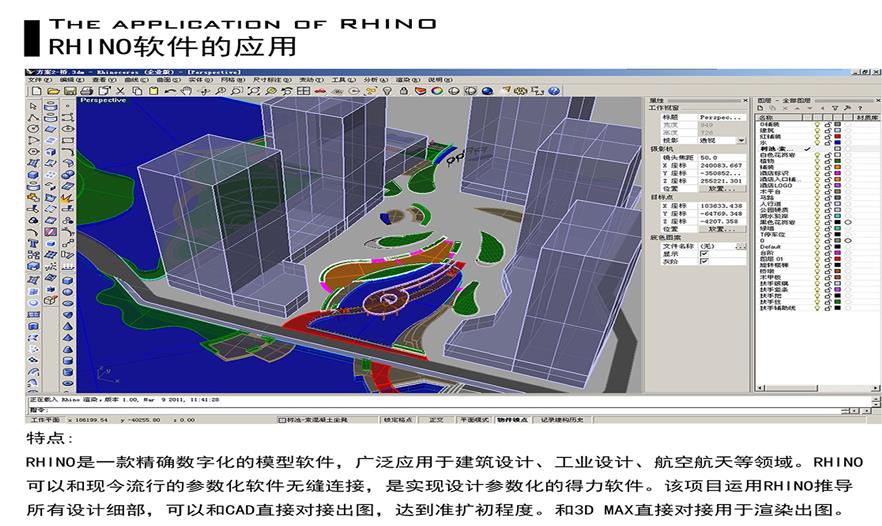
Task: Click the color swatch of 红辅线 layer
Action: 836,137
